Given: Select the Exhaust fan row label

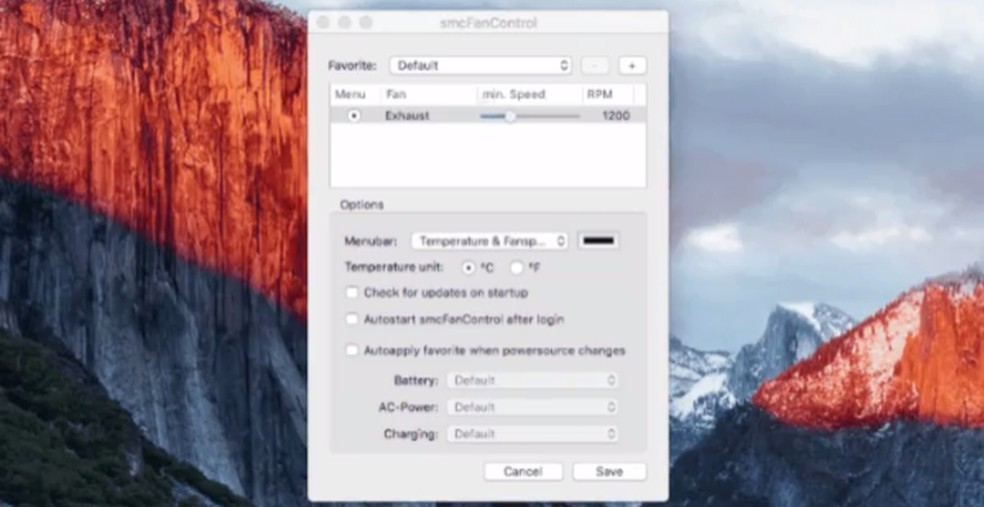Looking at the screenshot, I should pos(407,115).
